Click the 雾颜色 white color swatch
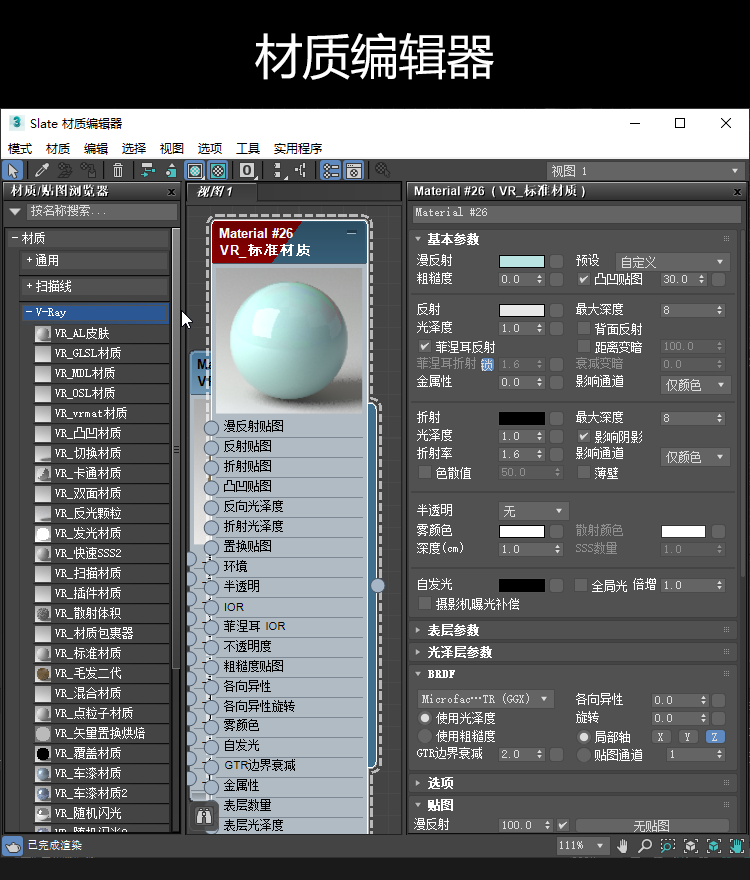 tap(522, 531)
